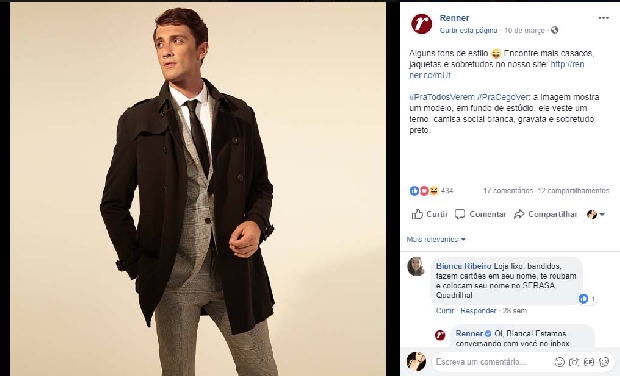Click the Comentar button
620x376 pixels.
pyautogui.click(x=480, y=214)
